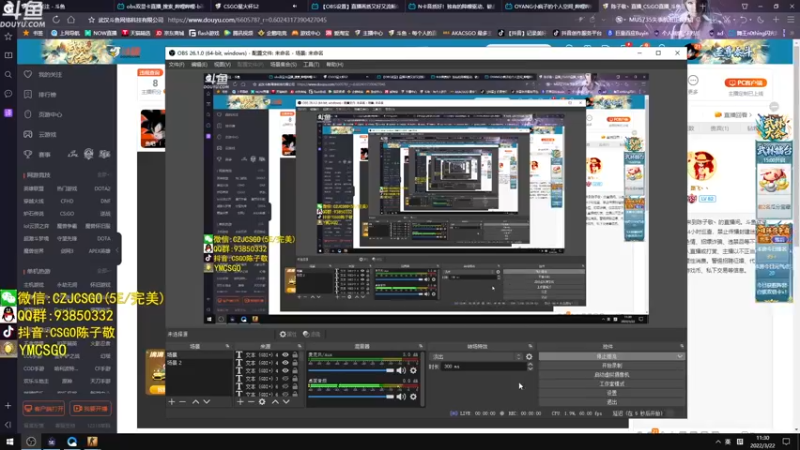Open OBS Studio from the Windows taskbar

tap(31, 442)
